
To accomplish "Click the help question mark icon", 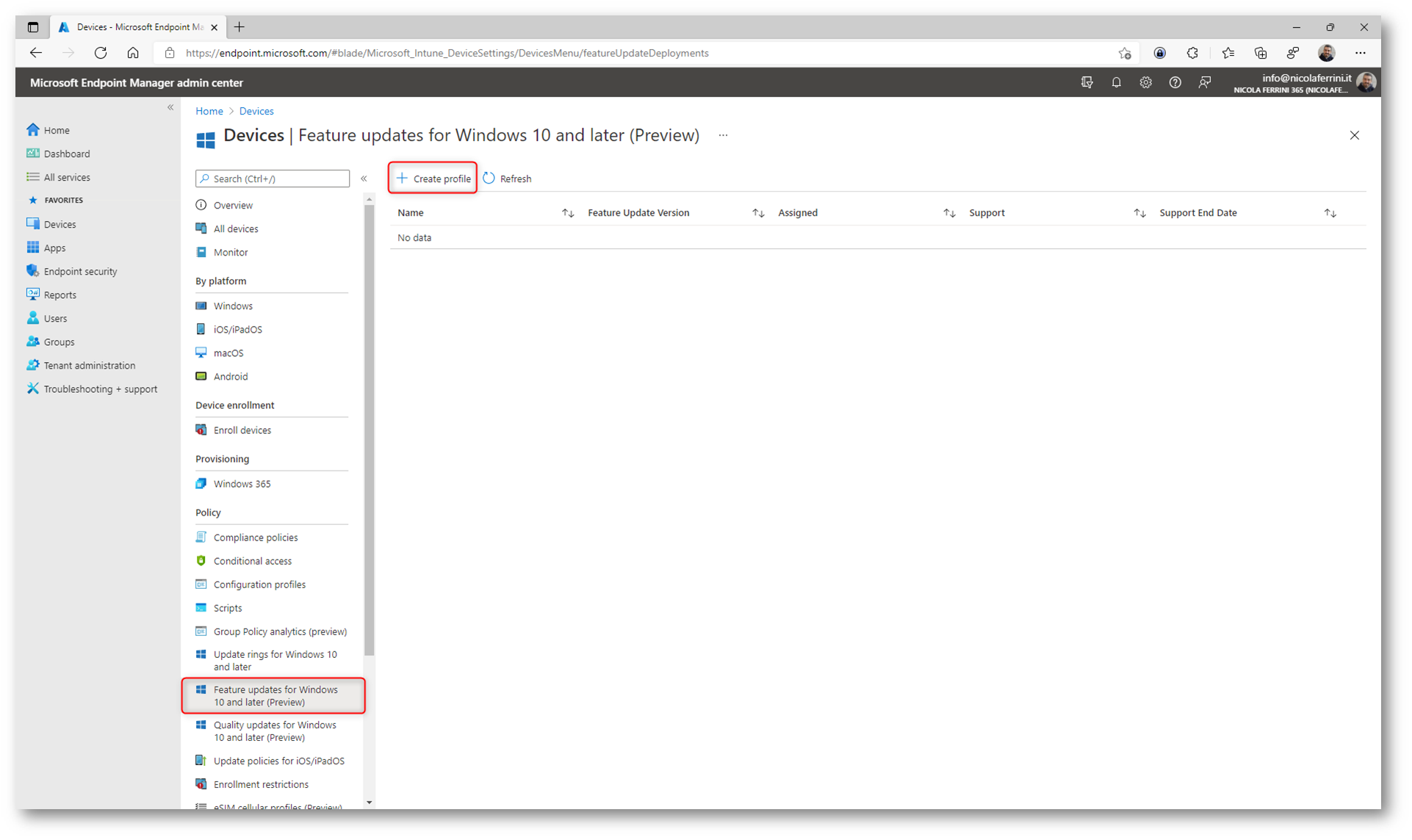I will [1175, 83].
